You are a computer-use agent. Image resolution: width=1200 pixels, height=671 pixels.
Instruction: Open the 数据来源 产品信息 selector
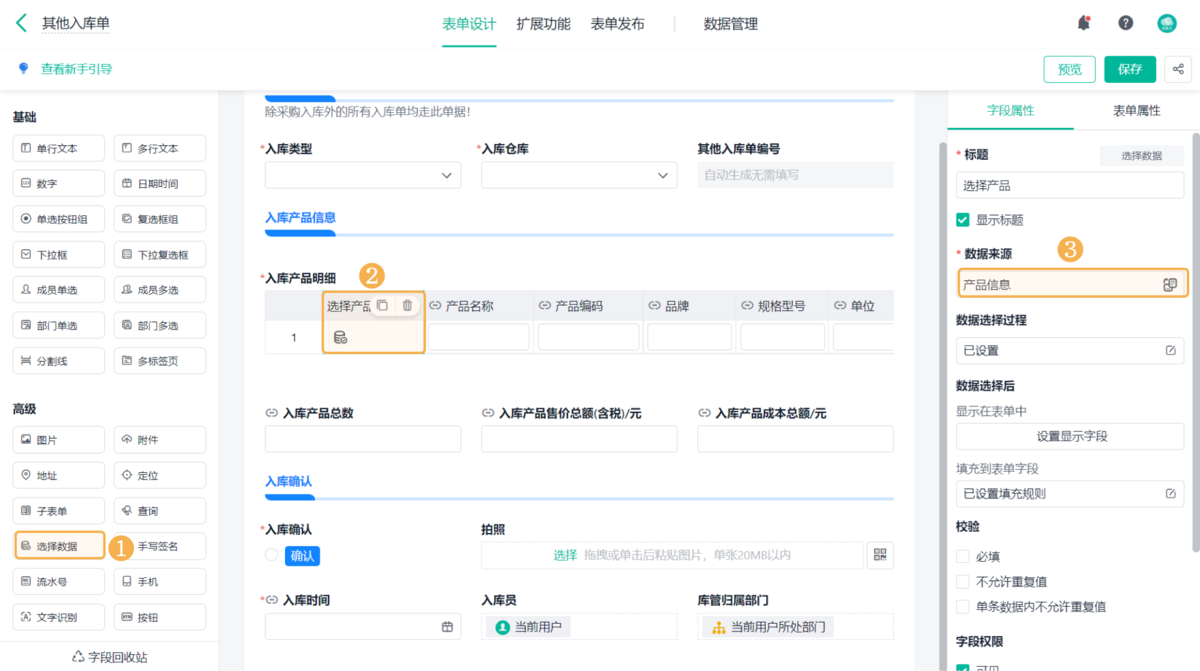[1169, 285]
